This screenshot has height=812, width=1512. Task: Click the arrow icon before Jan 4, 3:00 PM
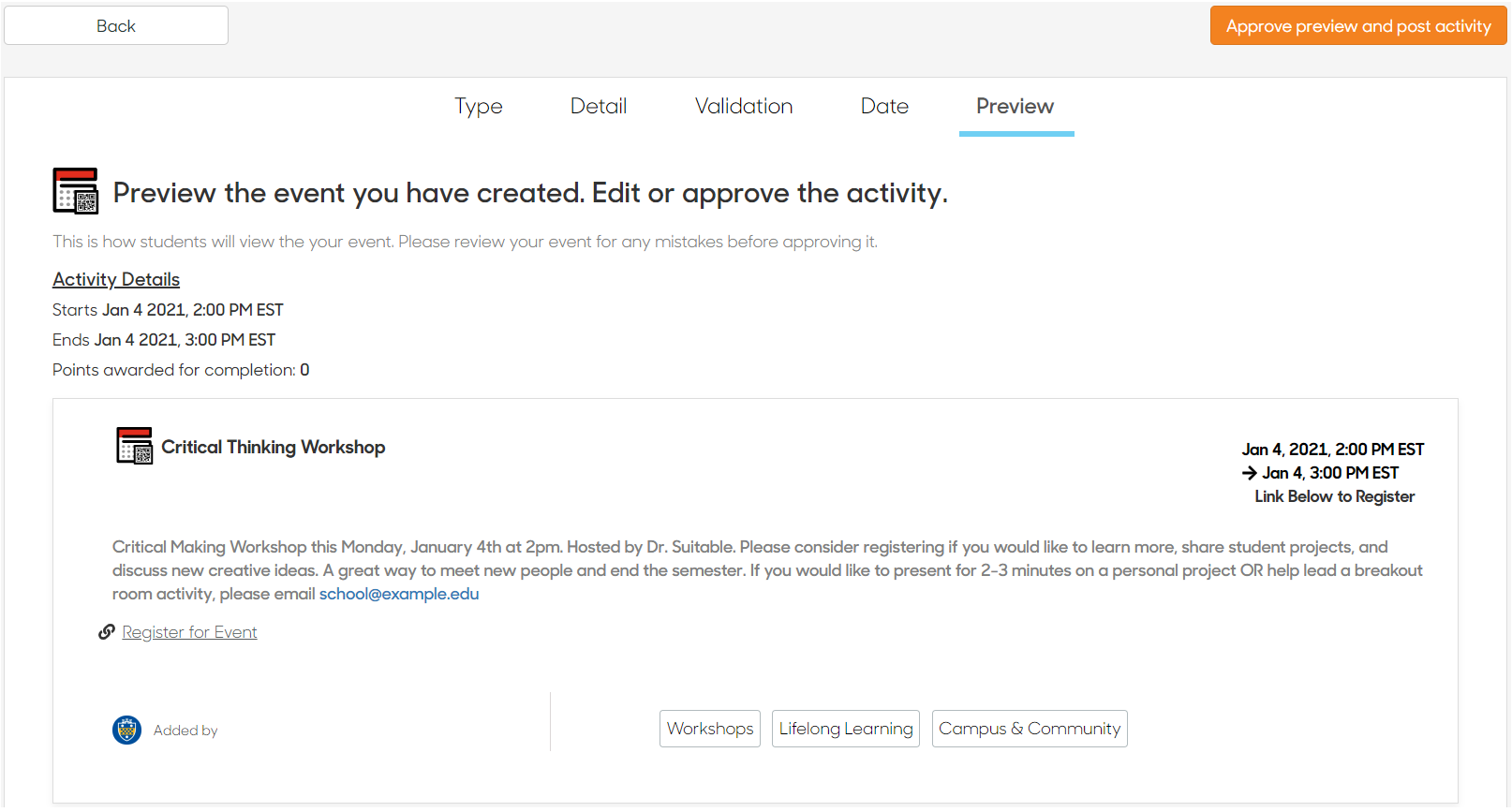tap(1250, 473)
